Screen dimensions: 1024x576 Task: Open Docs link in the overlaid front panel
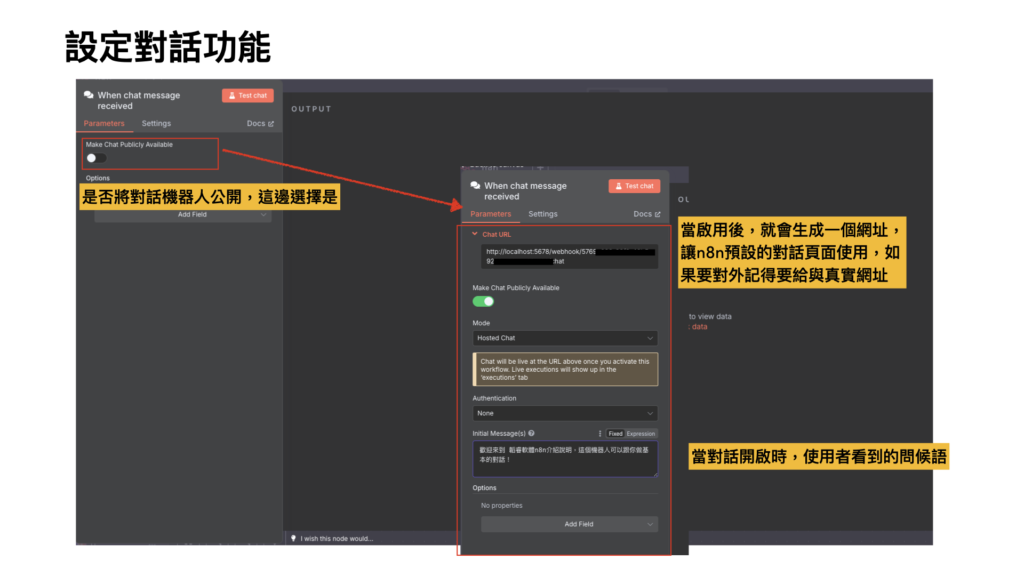click(x=647, y=214)
